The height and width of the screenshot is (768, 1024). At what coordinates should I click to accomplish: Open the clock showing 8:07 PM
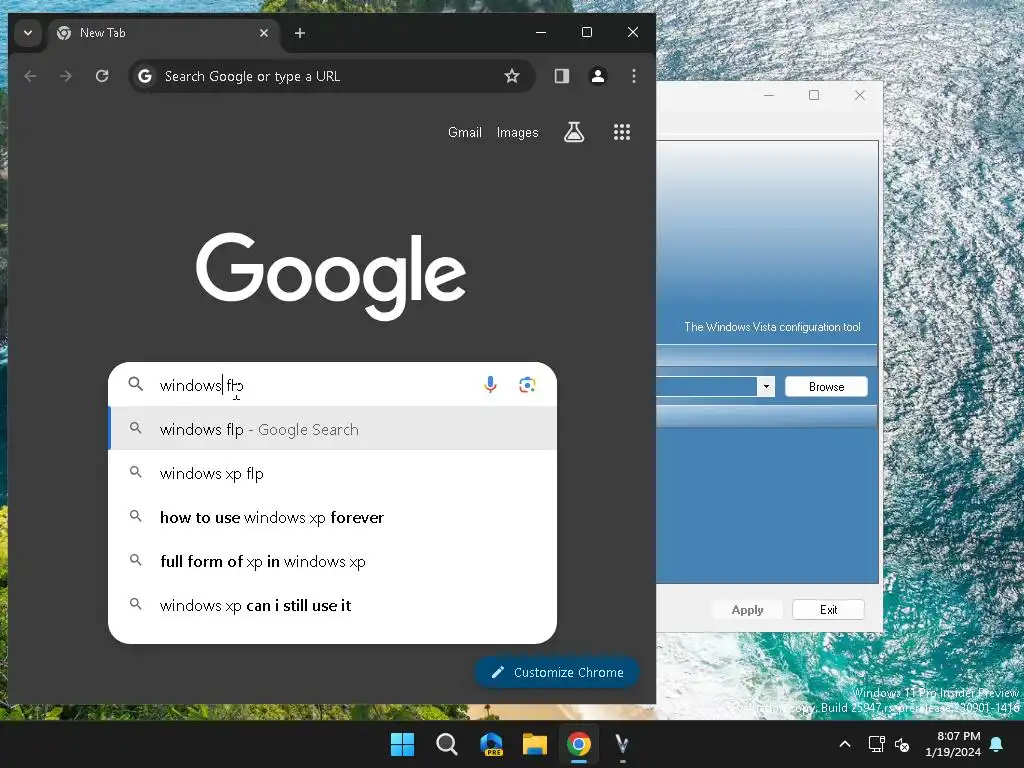point(953,744)
